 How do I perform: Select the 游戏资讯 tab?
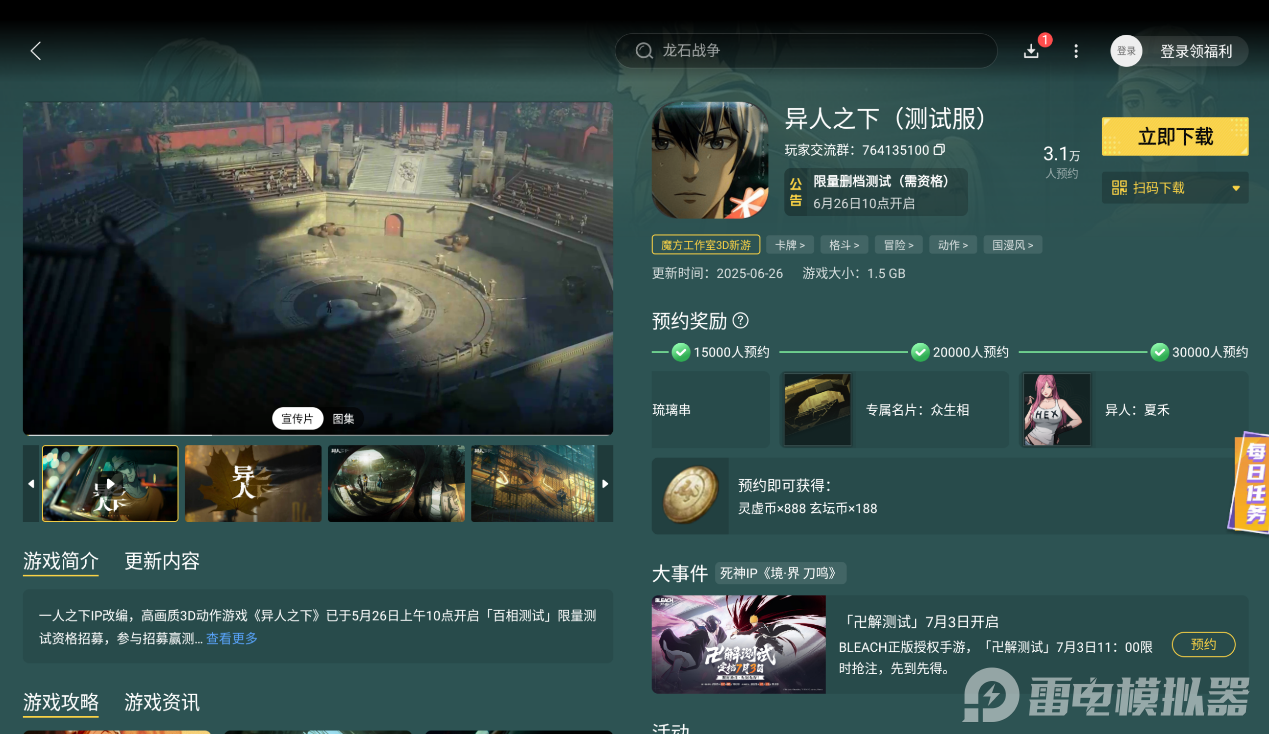tap(162, 702)
